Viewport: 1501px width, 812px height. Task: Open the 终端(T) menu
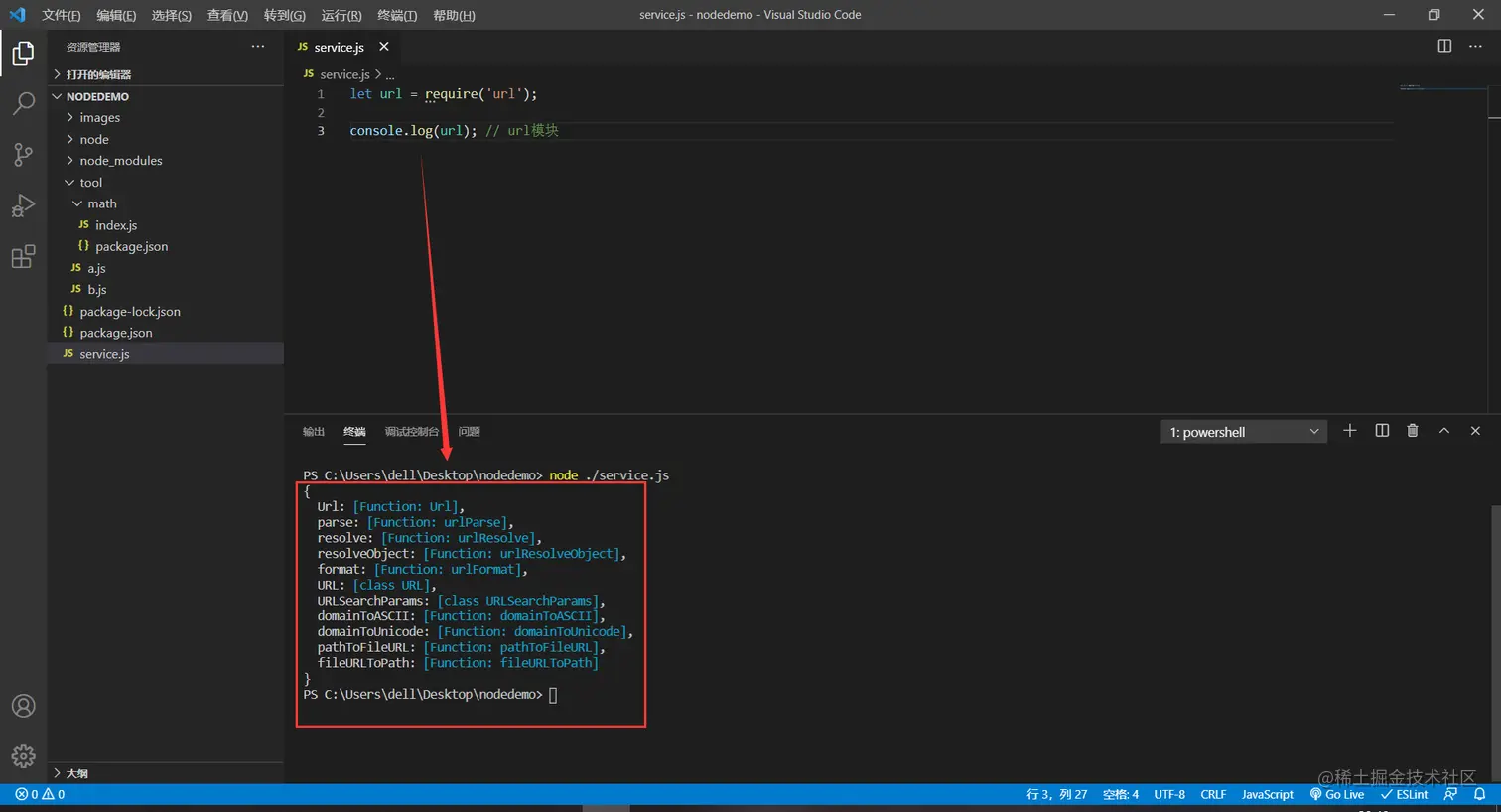[397, 15]
